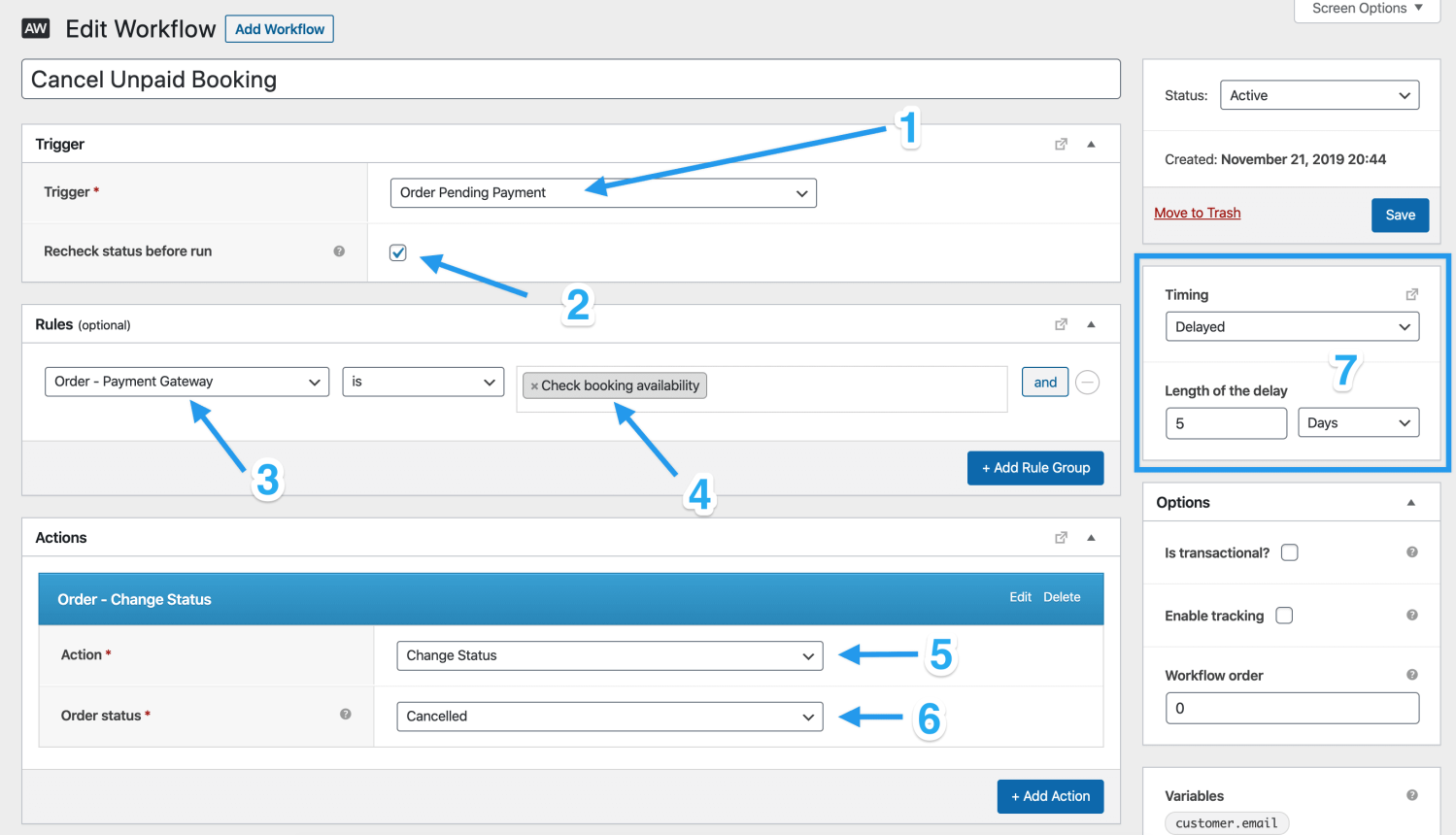The image size is (1456, 835).
Task: Open Trigger section via its external link icon
Action: [x=1061, y=143]
